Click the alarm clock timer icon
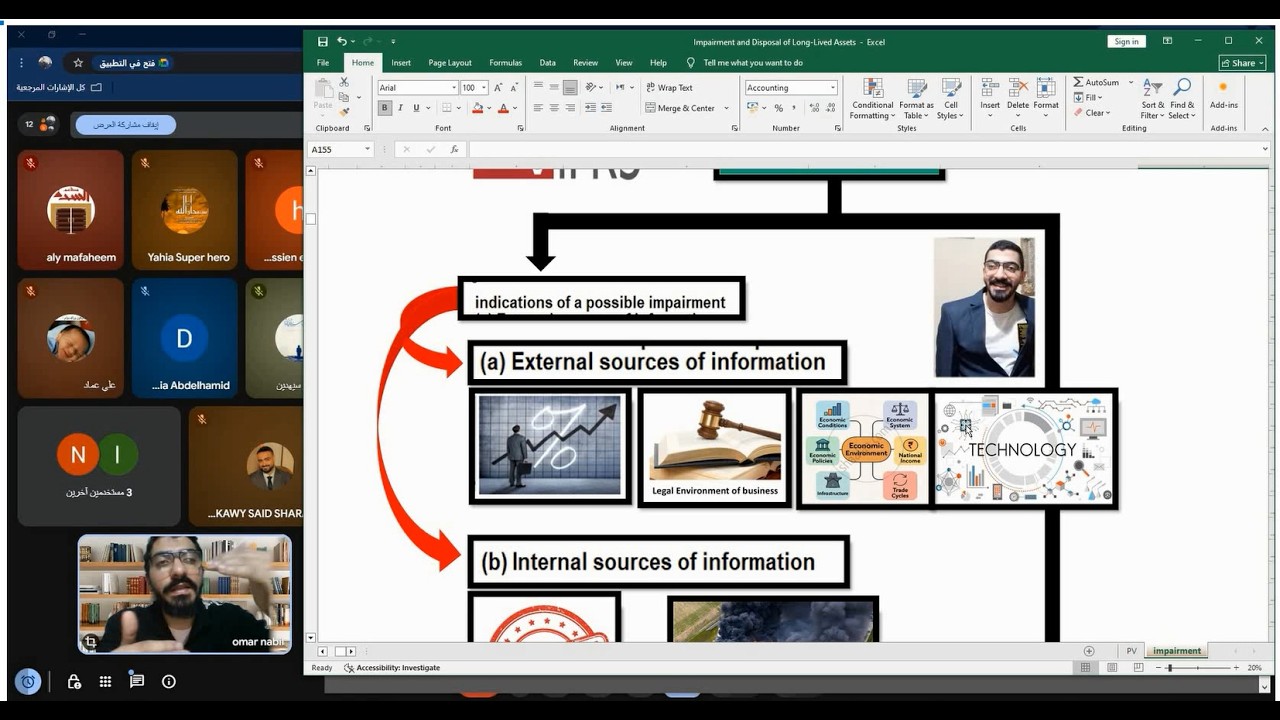The image size is (1280, 720). point(28,681)
